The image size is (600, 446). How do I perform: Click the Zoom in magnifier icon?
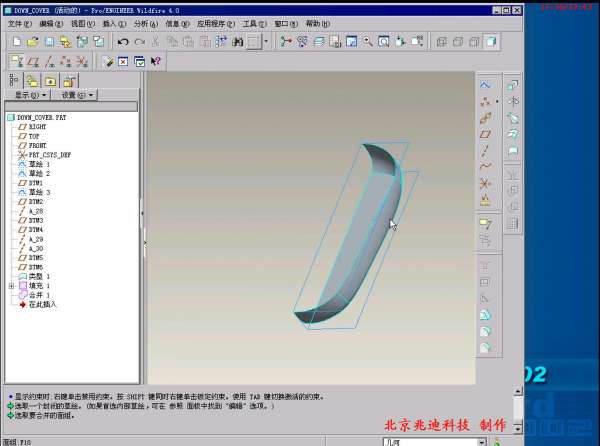[x=369, y=42]
